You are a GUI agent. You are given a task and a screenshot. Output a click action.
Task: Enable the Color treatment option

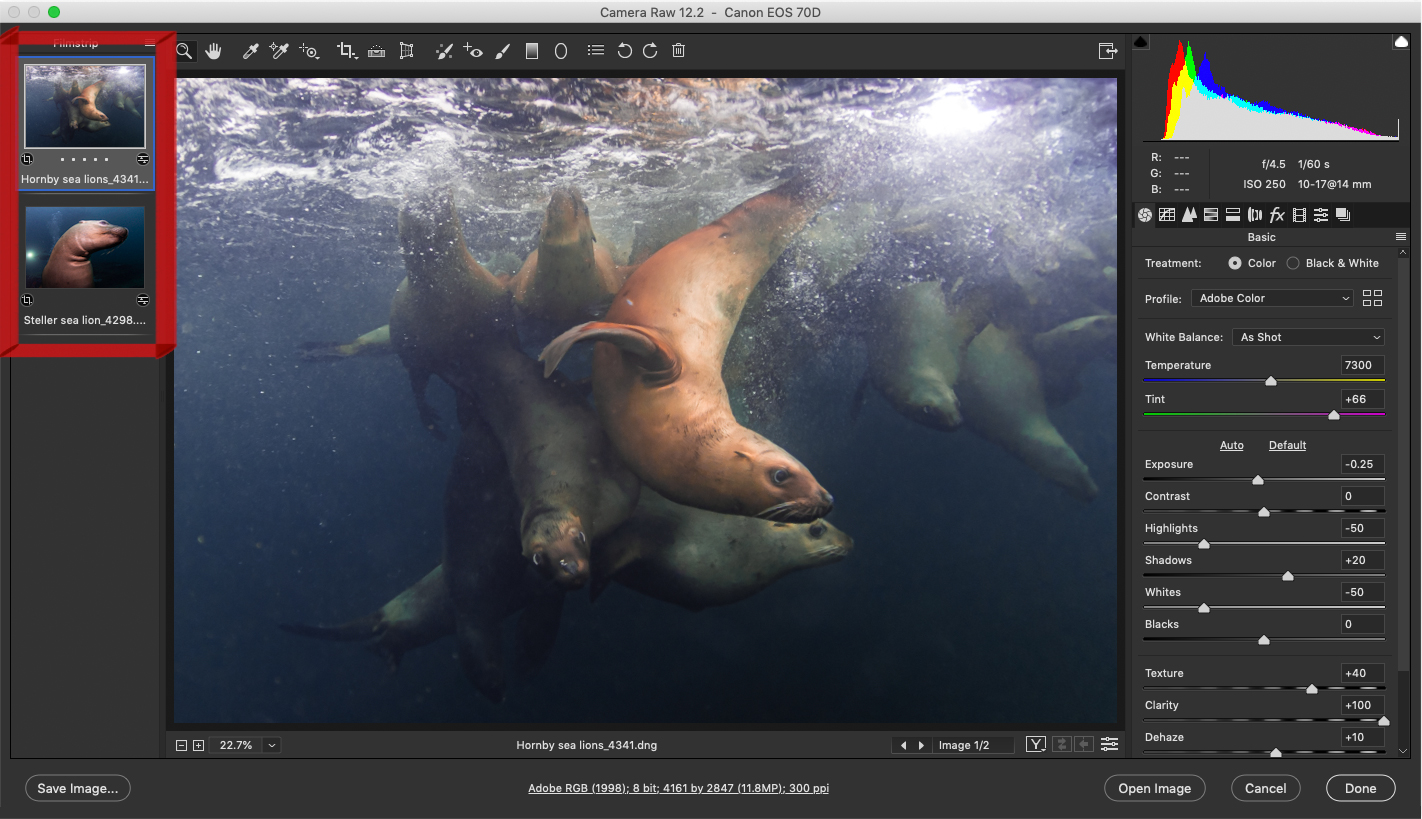pos(1237,263)
